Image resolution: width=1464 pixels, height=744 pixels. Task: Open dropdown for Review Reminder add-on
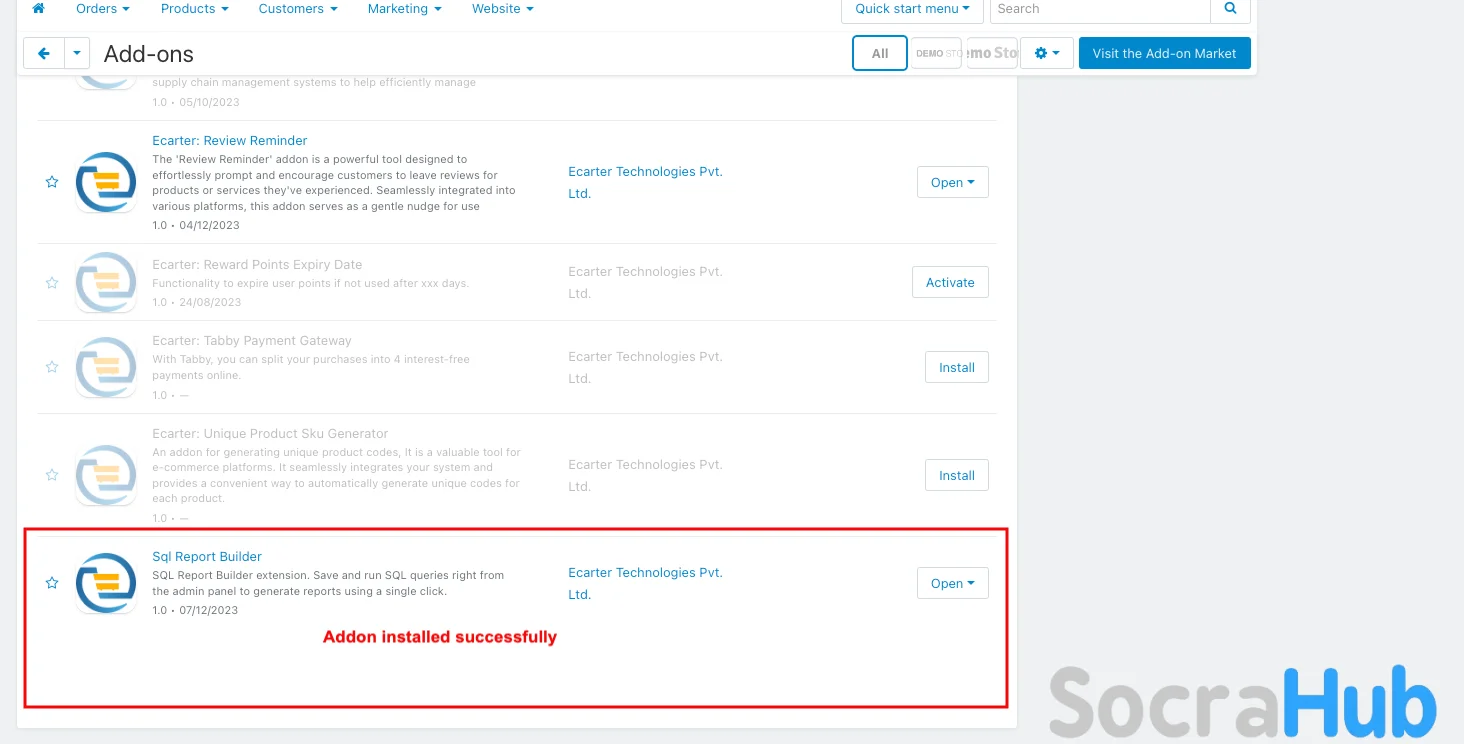coord(953,182)
